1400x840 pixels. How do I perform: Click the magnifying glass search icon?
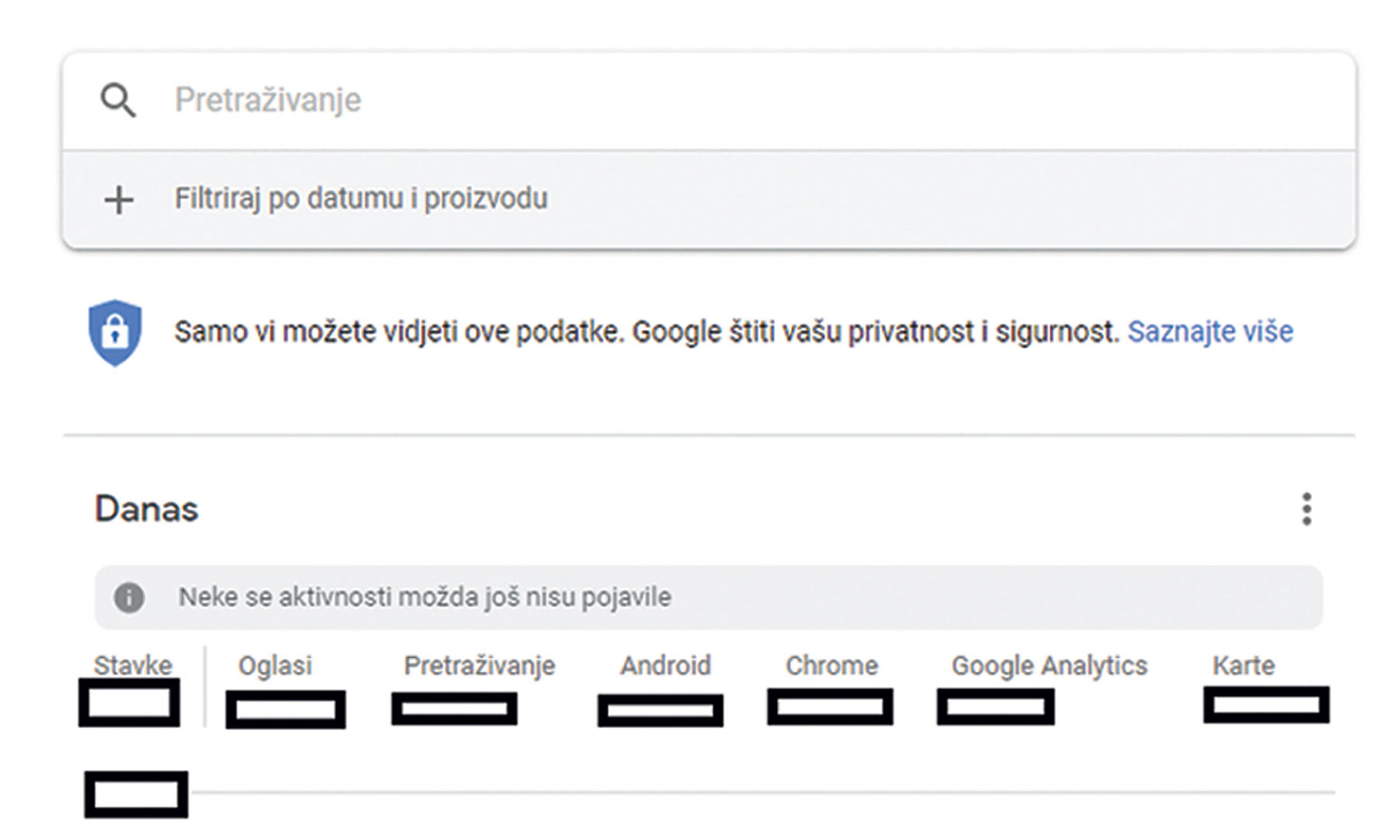(x=118, y=100)
